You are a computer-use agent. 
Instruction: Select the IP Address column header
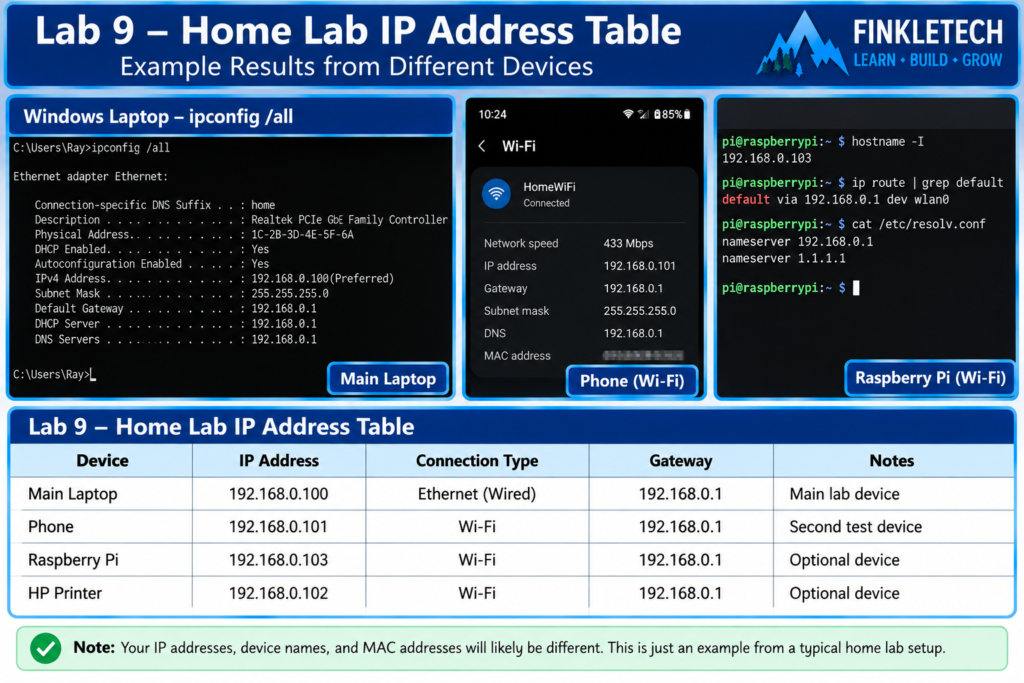pyautogui.click(x=279, y=461)
